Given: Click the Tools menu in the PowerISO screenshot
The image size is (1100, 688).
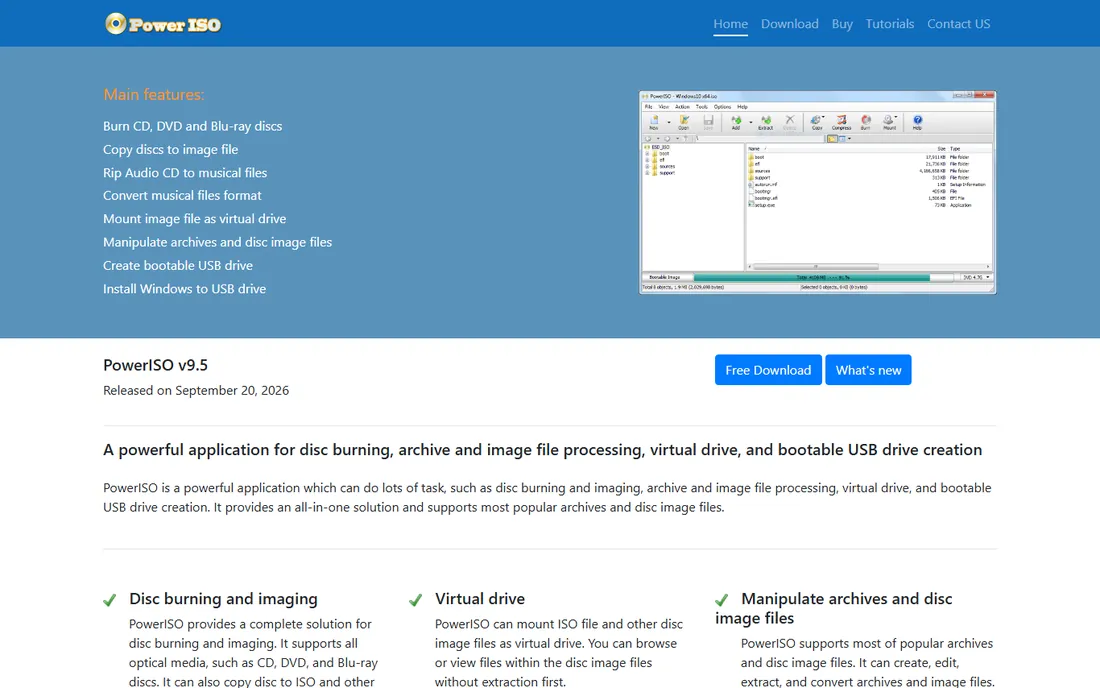Looking at the screenshot, I should 702,107.
